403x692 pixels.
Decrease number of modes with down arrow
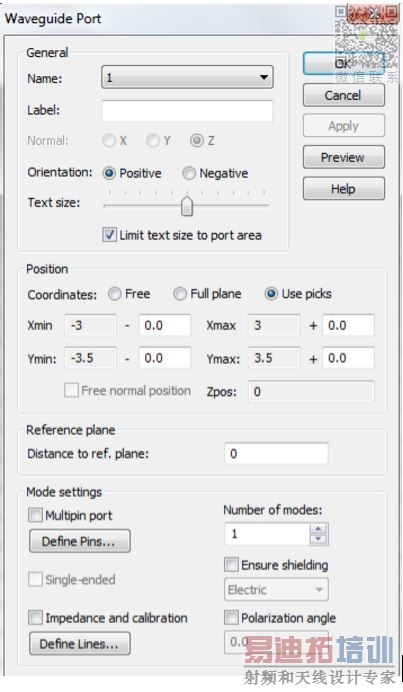click(x=318, y=539)
